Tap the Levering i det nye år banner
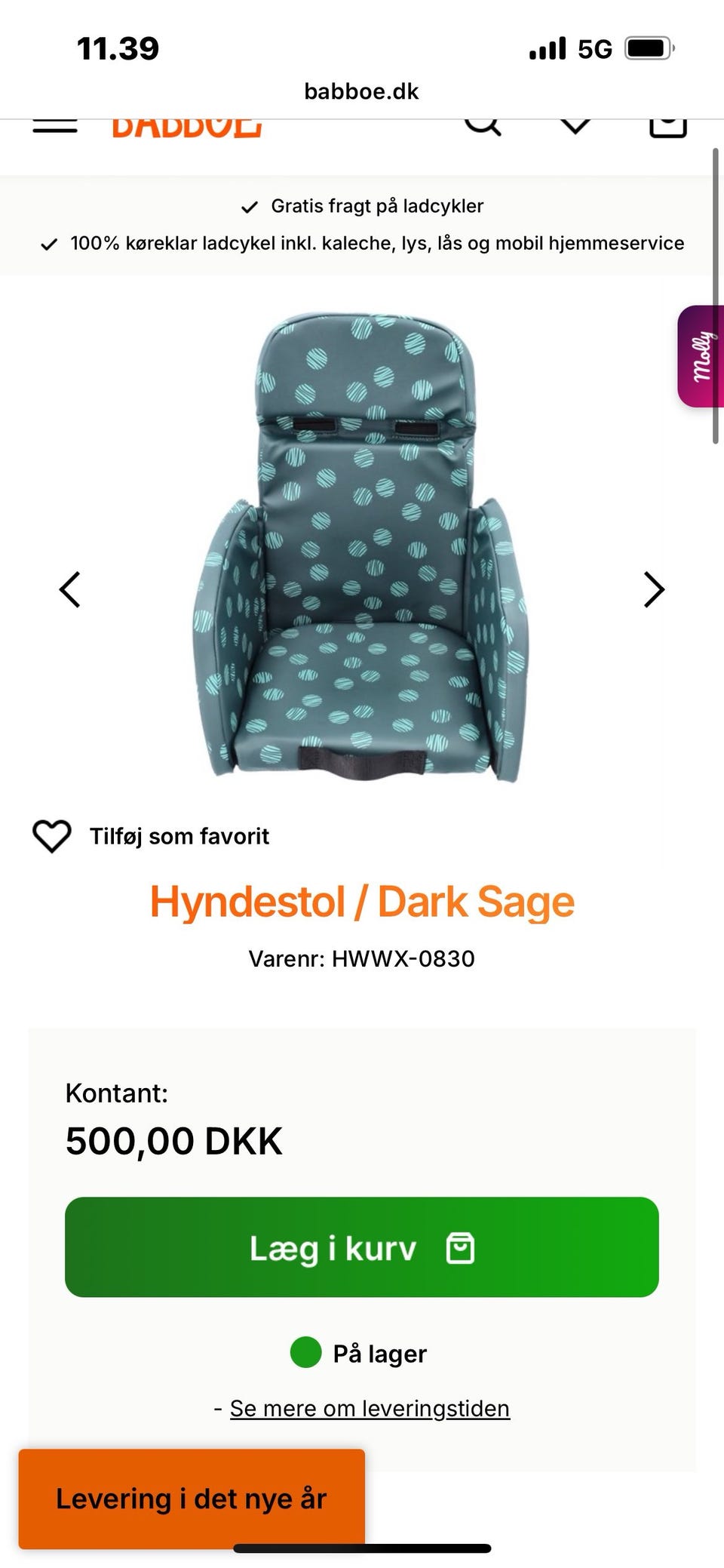 [x=192, y=1499]
